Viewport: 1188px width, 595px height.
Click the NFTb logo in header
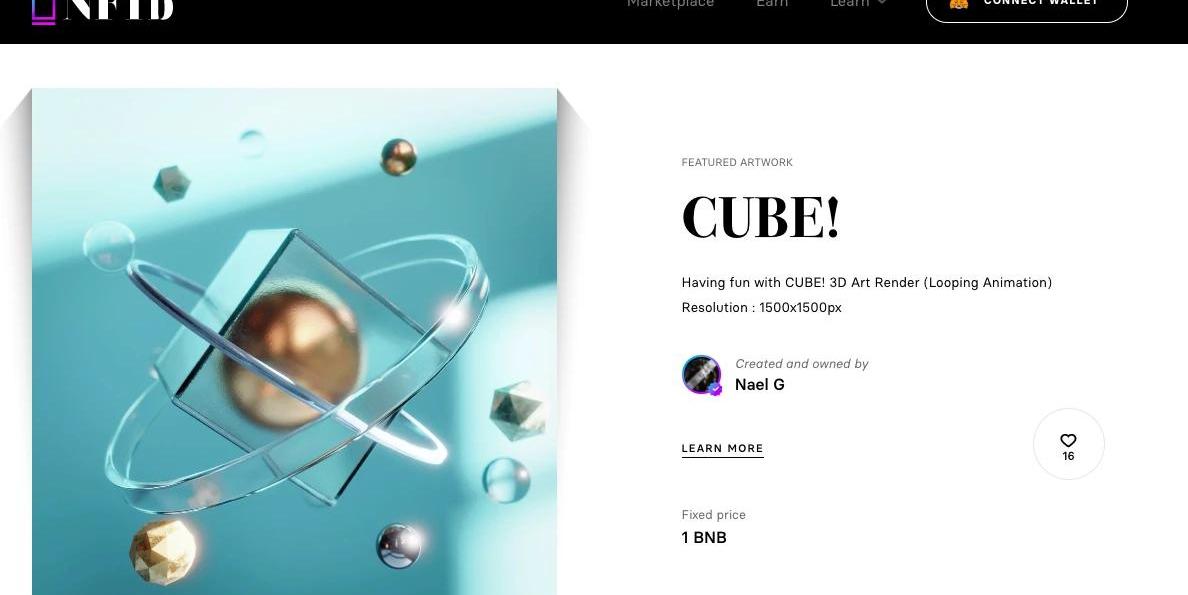tap(103, 11)
